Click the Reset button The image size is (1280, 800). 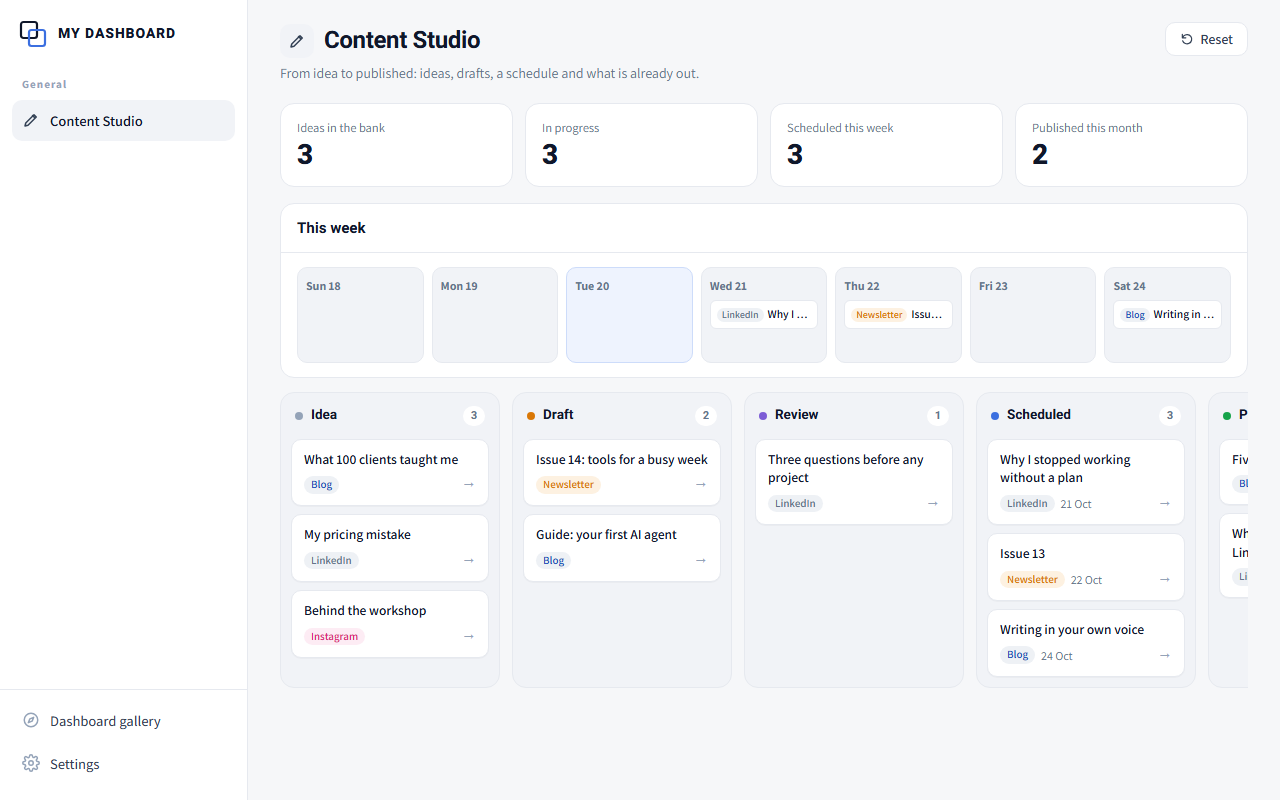(1206, 39)
